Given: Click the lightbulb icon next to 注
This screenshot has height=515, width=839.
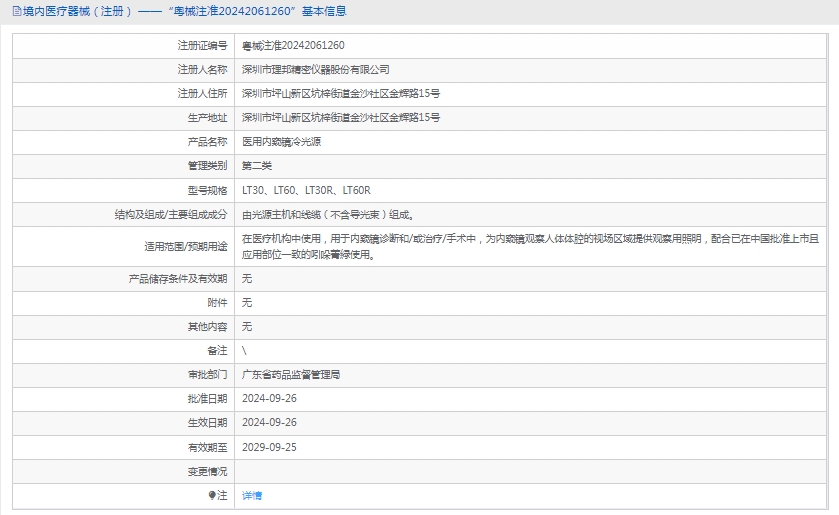Looking at the screenshot, I should tap(212, 495).
